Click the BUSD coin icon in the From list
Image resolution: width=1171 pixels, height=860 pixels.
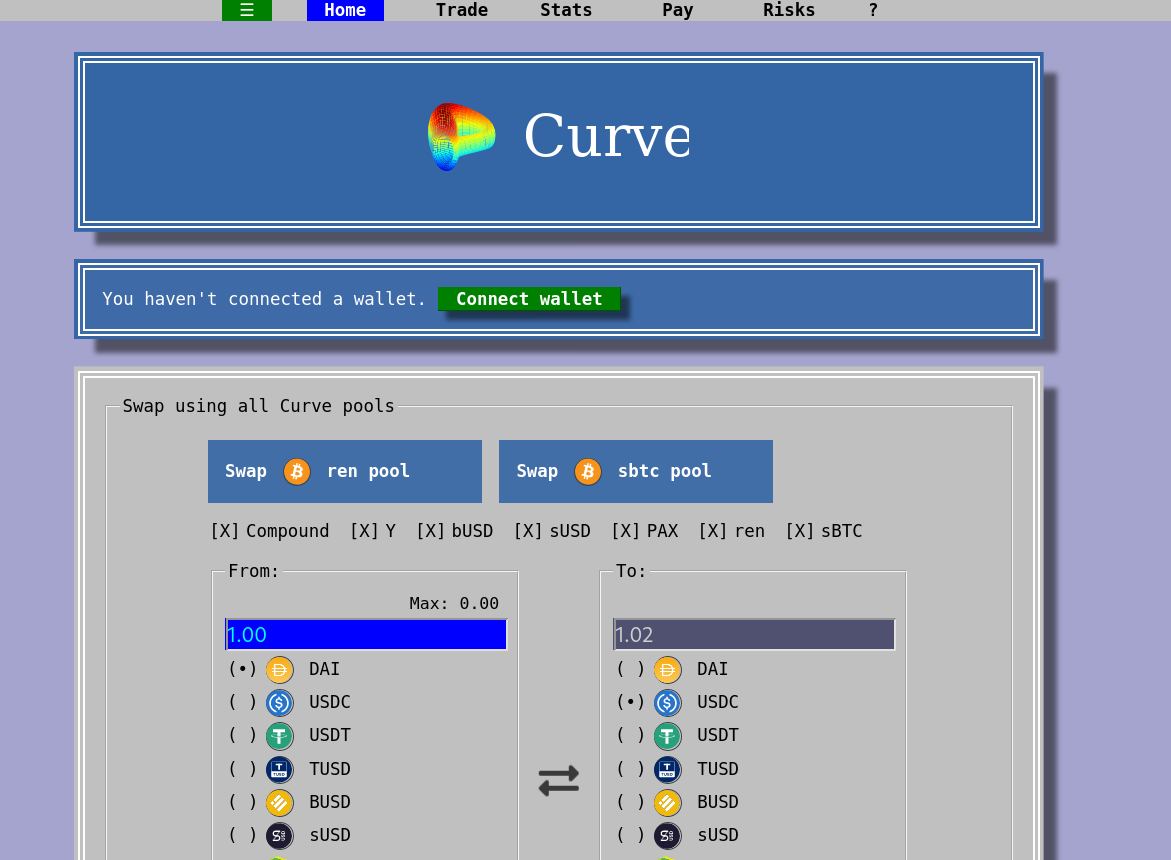(x=279, y=803)
